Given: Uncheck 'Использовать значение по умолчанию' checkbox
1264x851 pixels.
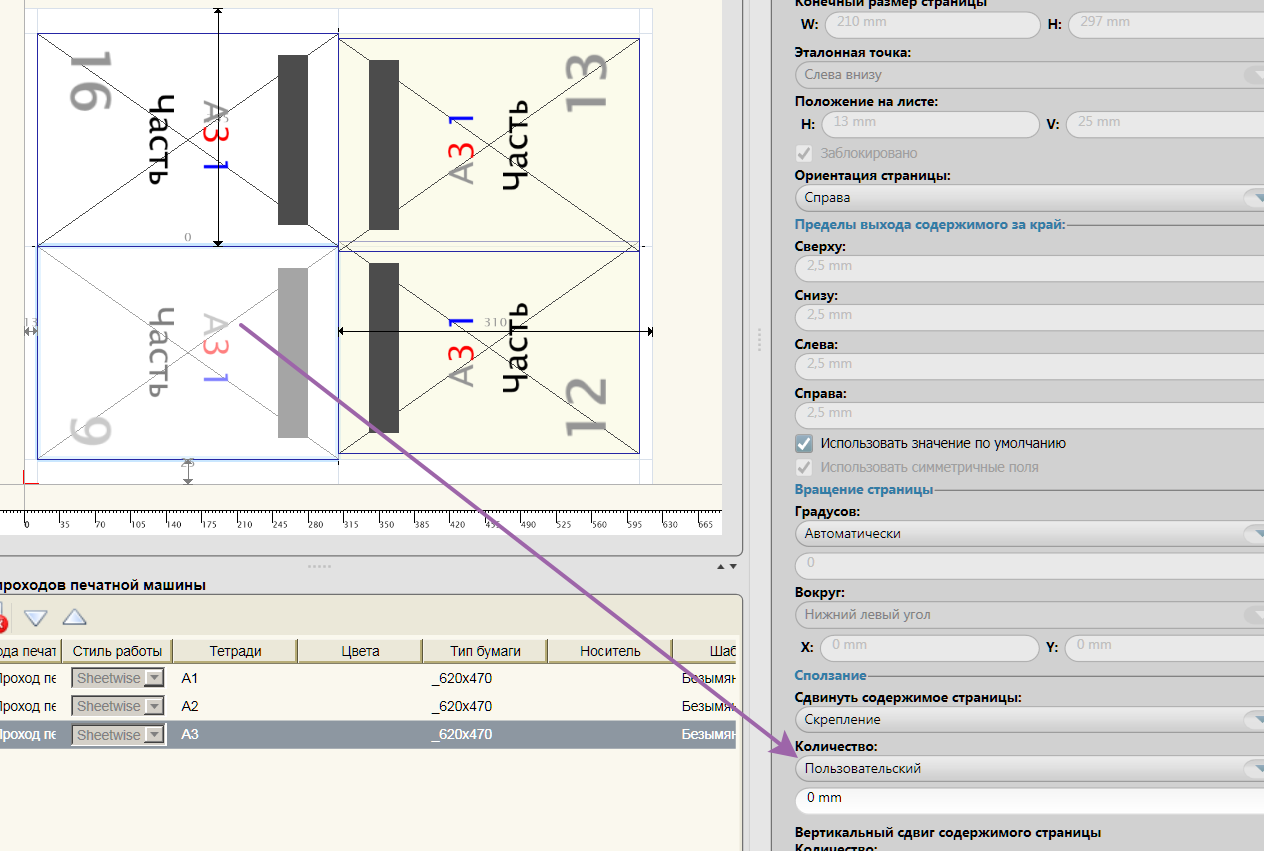Looking at the screenshot, I should click(x=803, y=444).
